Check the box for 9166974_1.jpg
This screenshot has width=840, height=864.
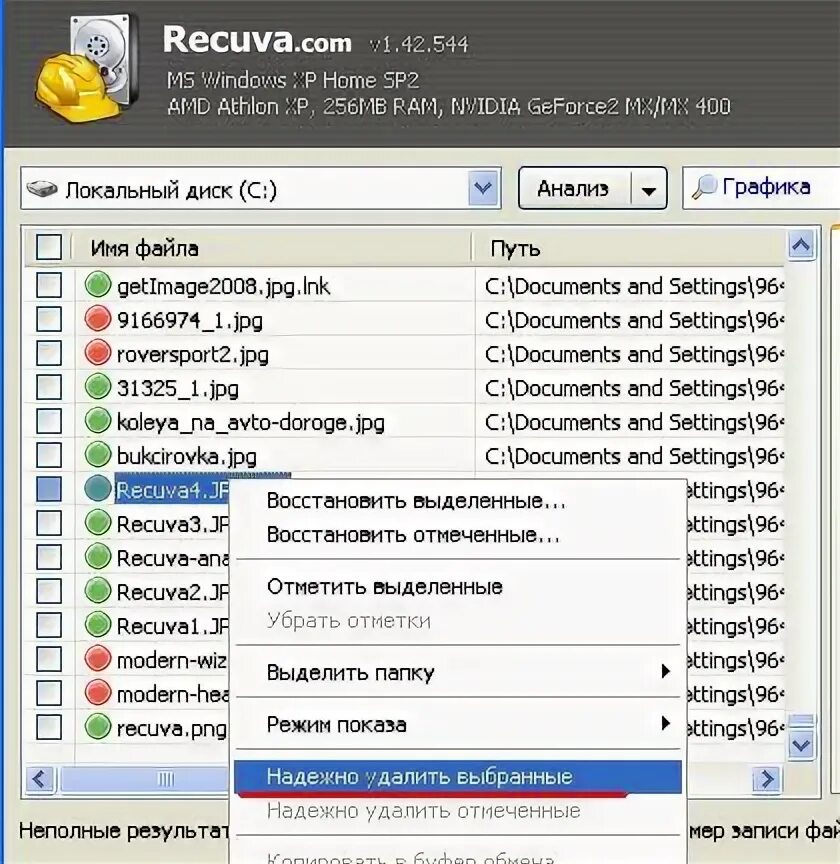[49, 320]
